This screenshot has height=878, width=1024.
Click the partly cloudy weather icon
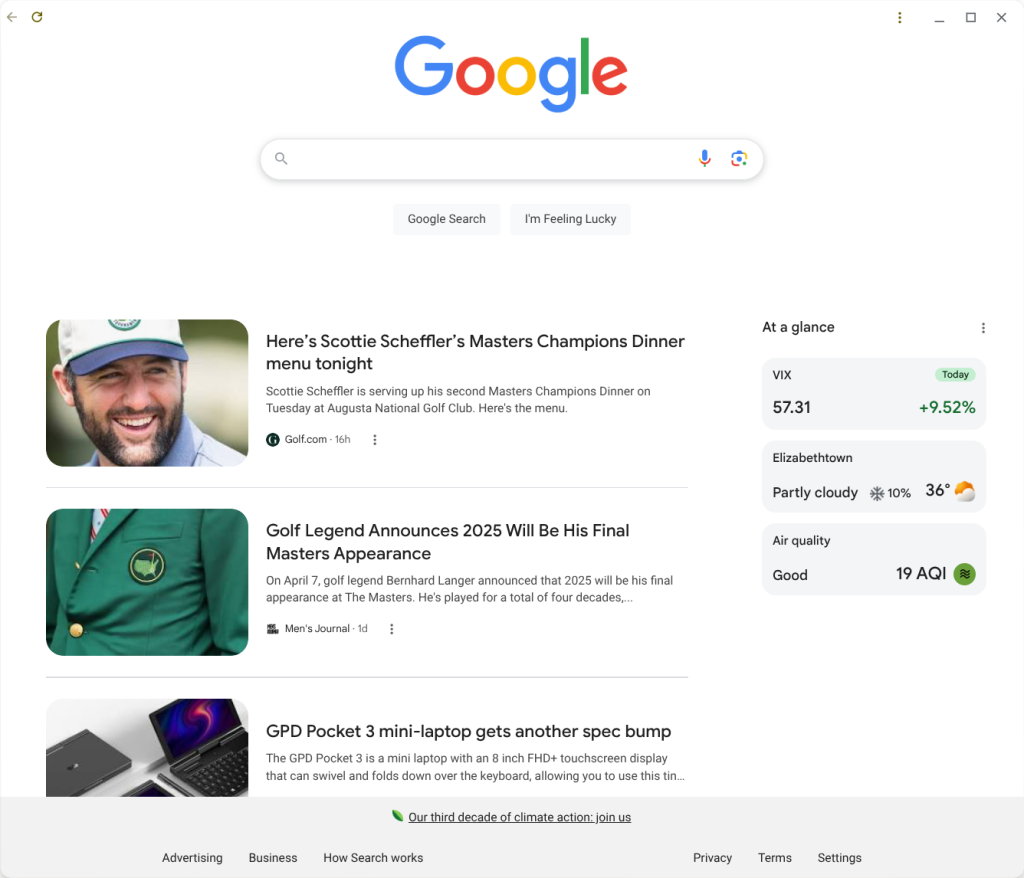(965, 491)
